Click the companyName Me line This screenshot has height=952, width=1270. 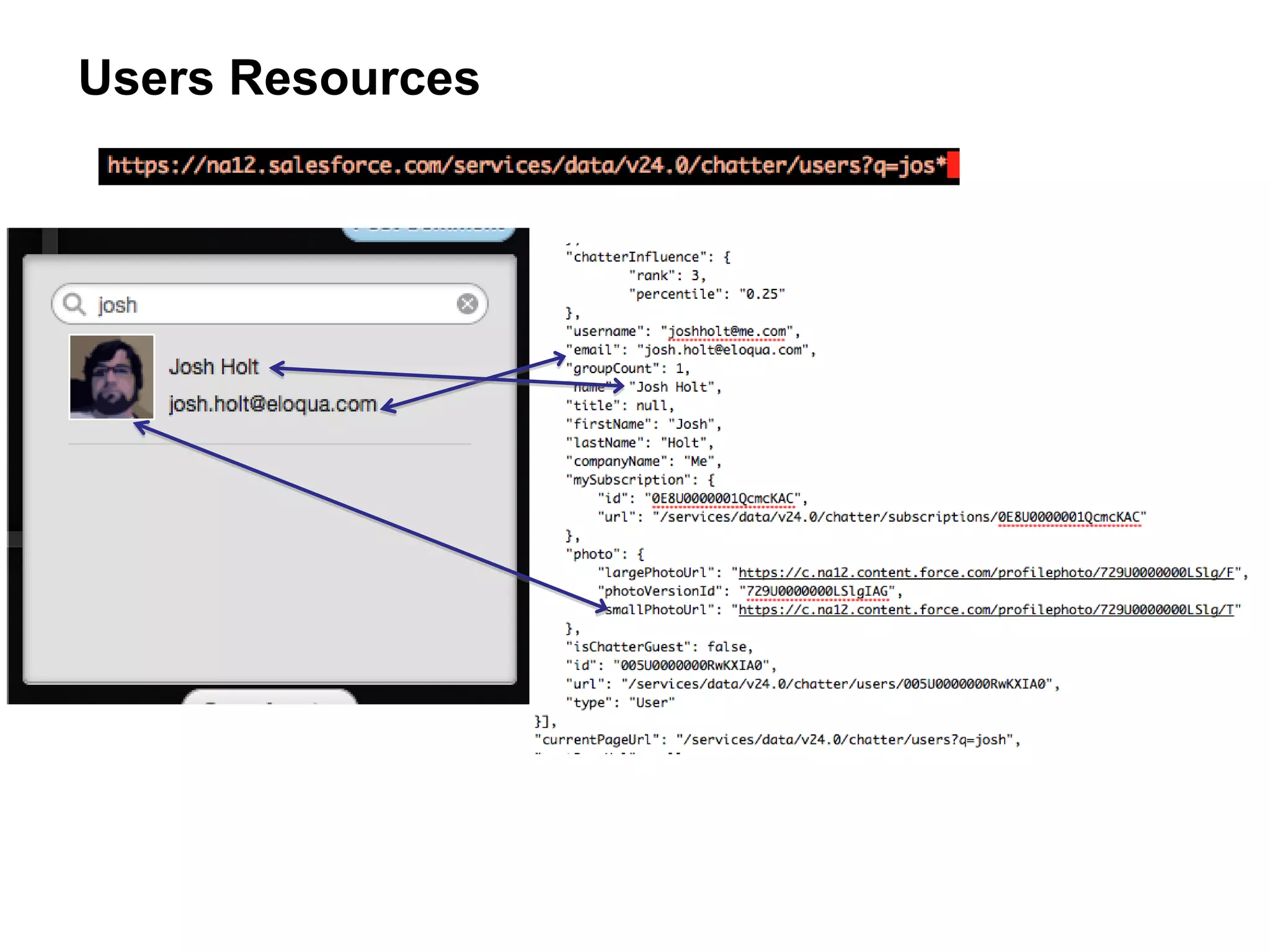(644, 462)
